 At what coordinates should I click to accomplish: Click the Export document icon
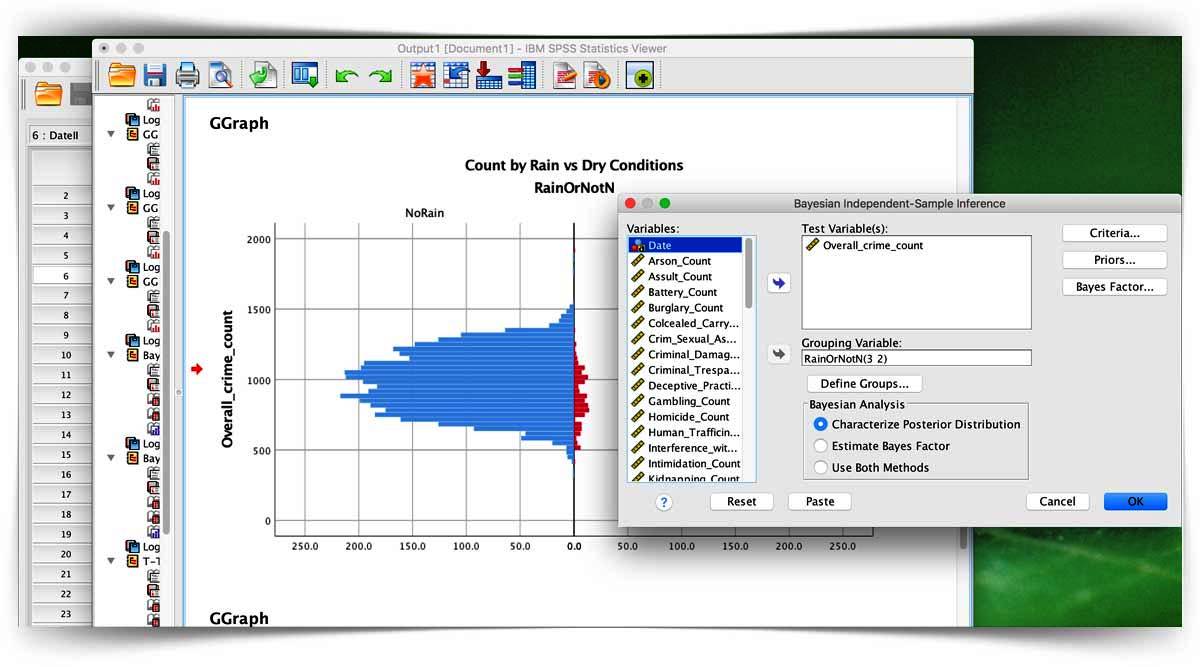(263, 75)
